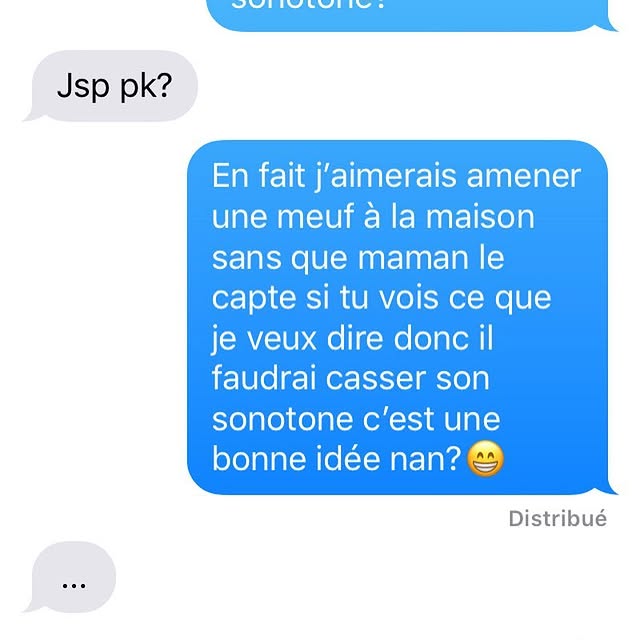Viewport: 640px width, 640px height.
Task: Click the word "casser" in the message
Action: pos(375,379)
